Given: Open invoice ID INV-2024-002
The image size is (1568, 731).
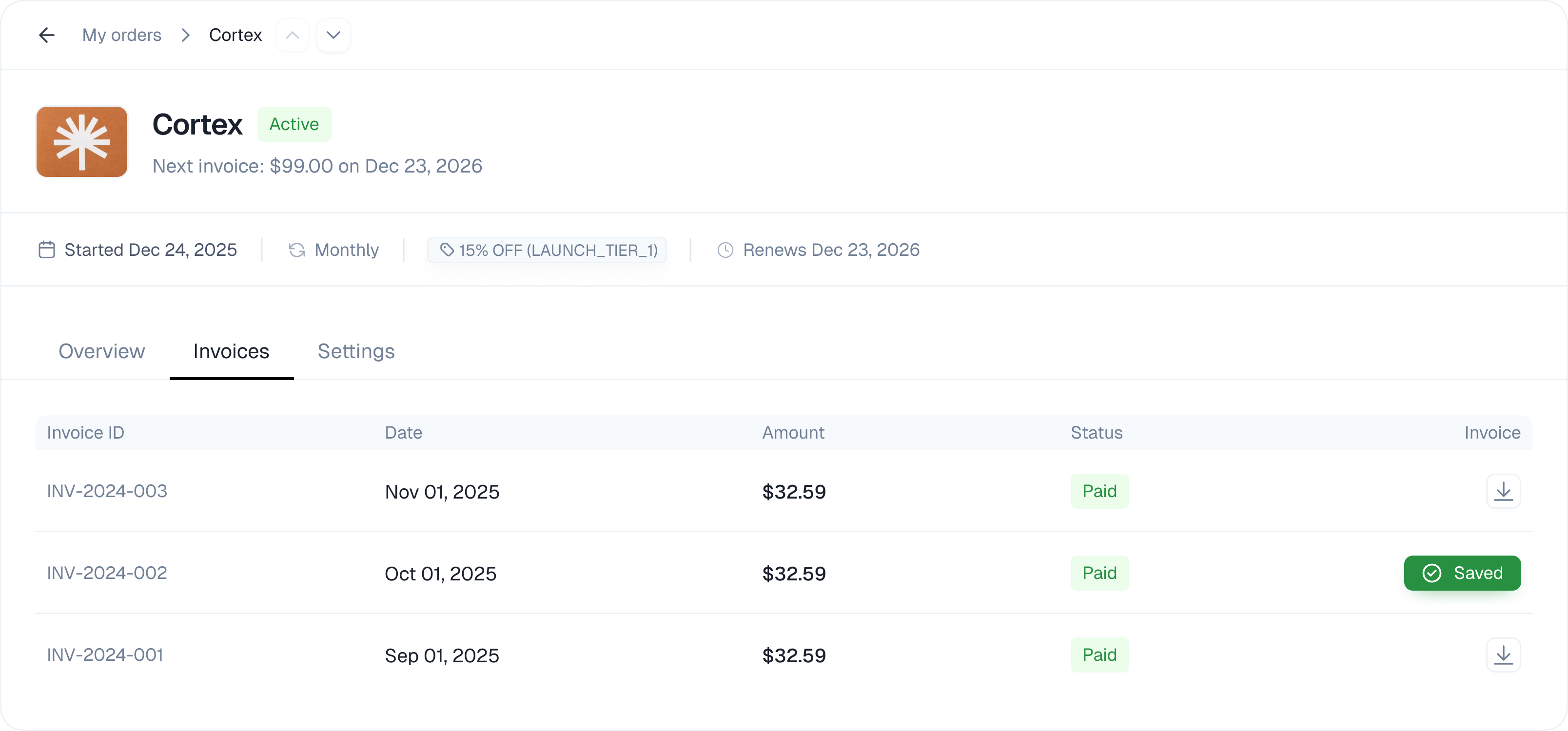Looking at the screenshot, I should click(x=107, y=573).
